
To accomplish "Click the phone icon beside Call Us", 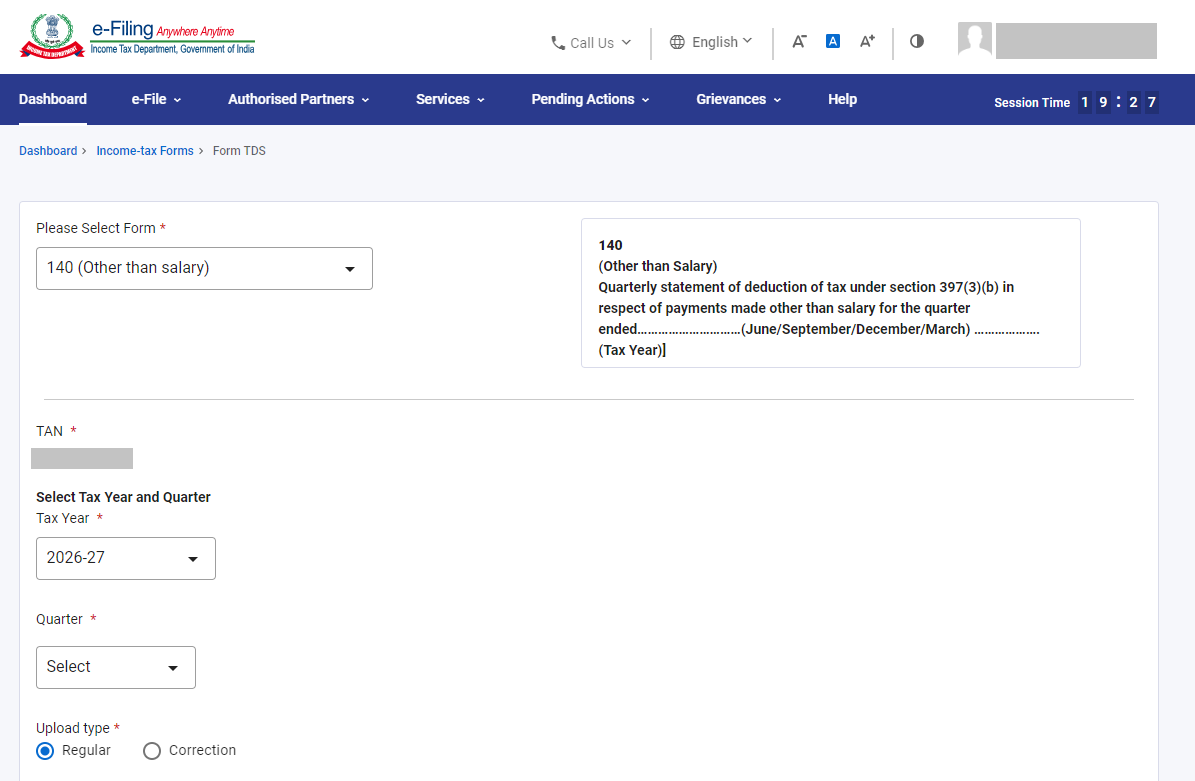I will 558,43.
